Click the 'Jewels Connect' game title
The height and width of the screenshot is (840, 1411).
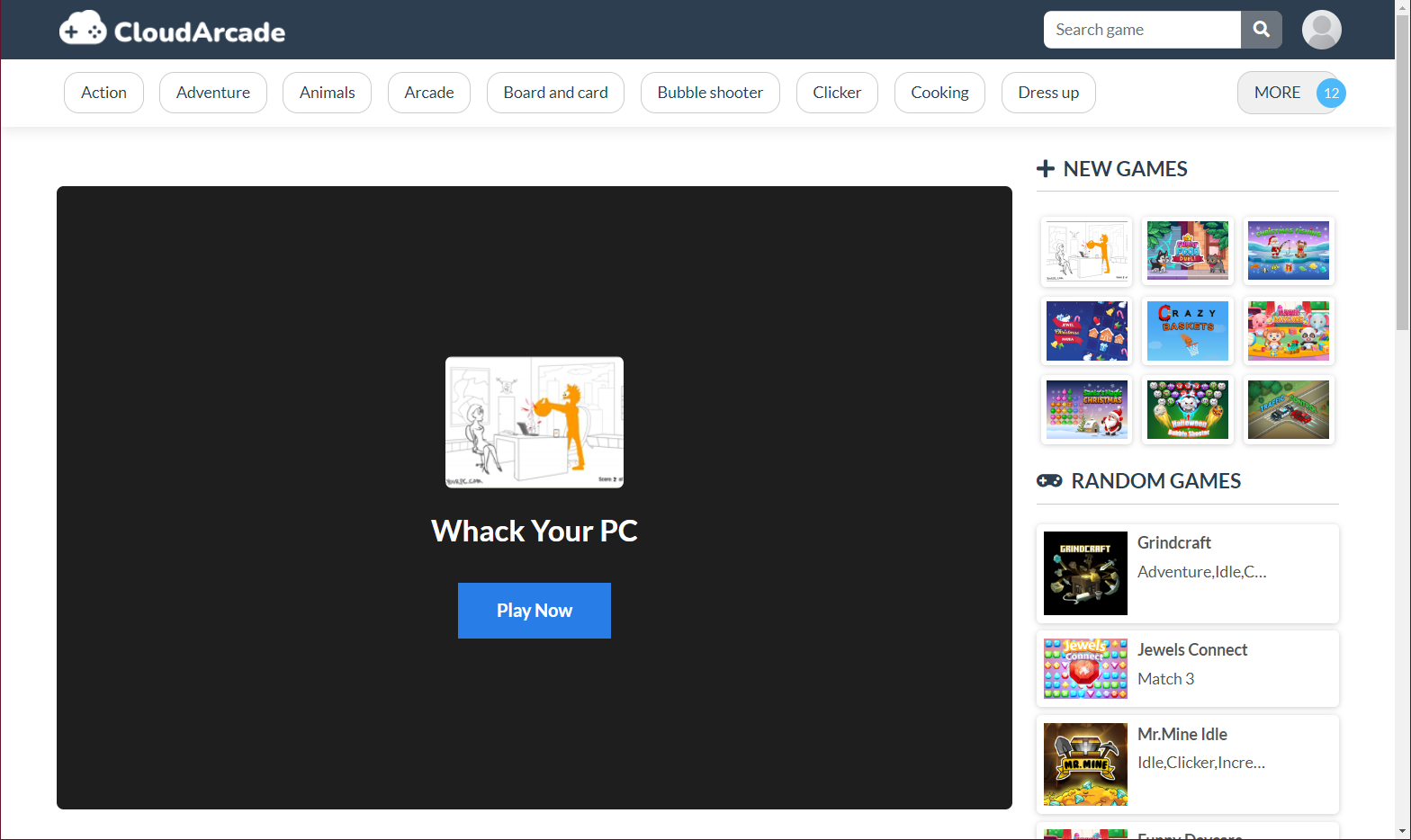[1192, 649]
